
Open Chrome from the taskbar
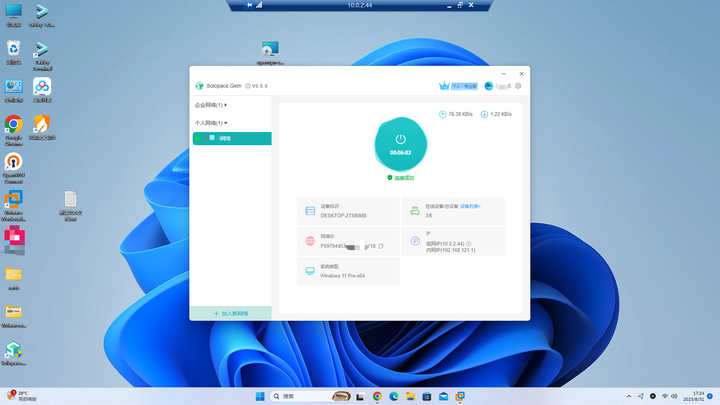377,396
